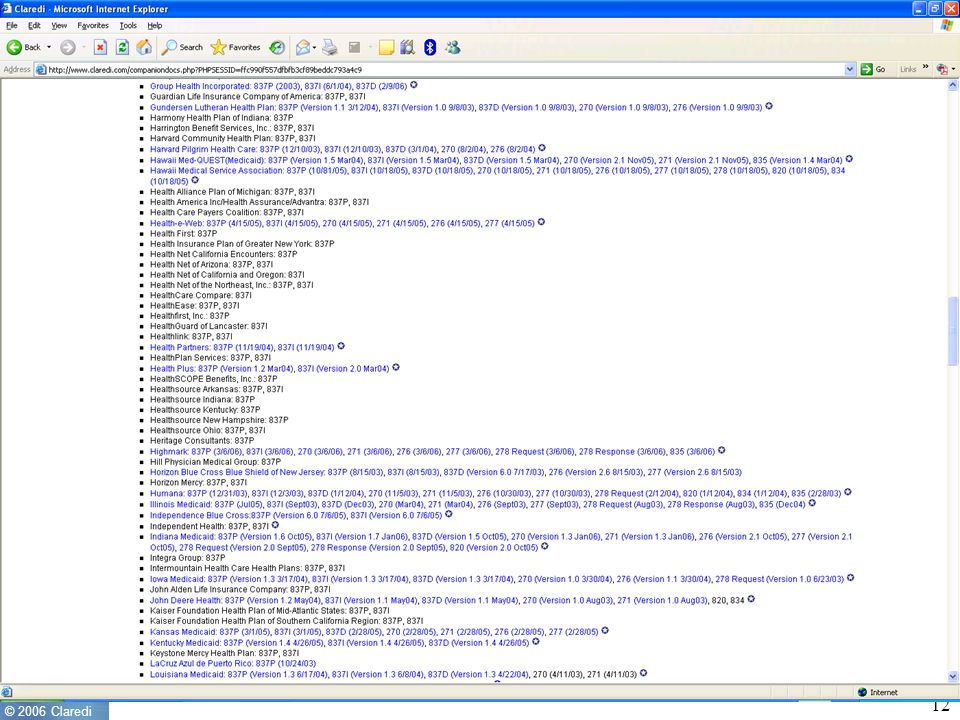This screenshot has height=720, width=960.
Task: Open the Edit menu
Action: (x=34, y=26)
